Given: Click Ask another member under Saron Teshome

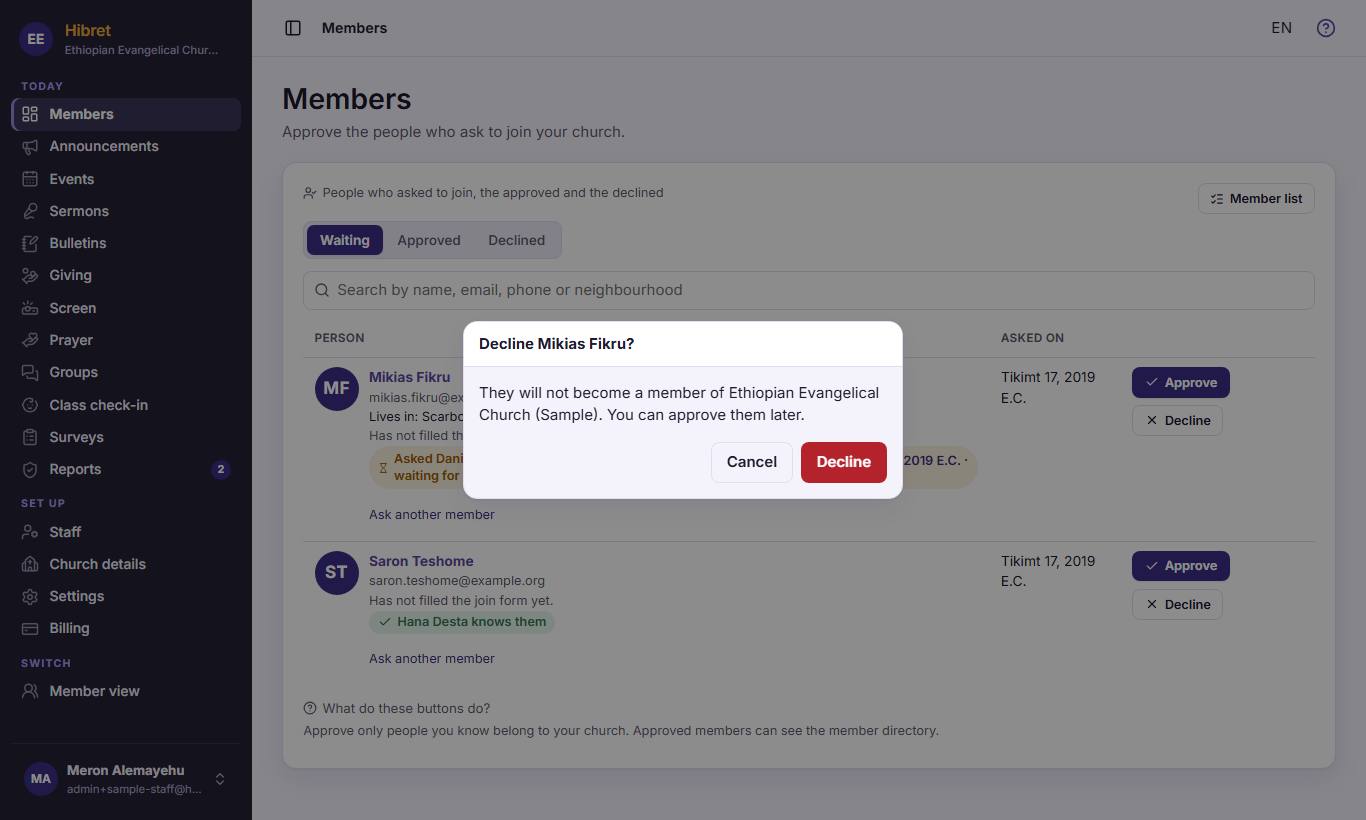Looking at the screenshot, I should click(x=432, y=658).
